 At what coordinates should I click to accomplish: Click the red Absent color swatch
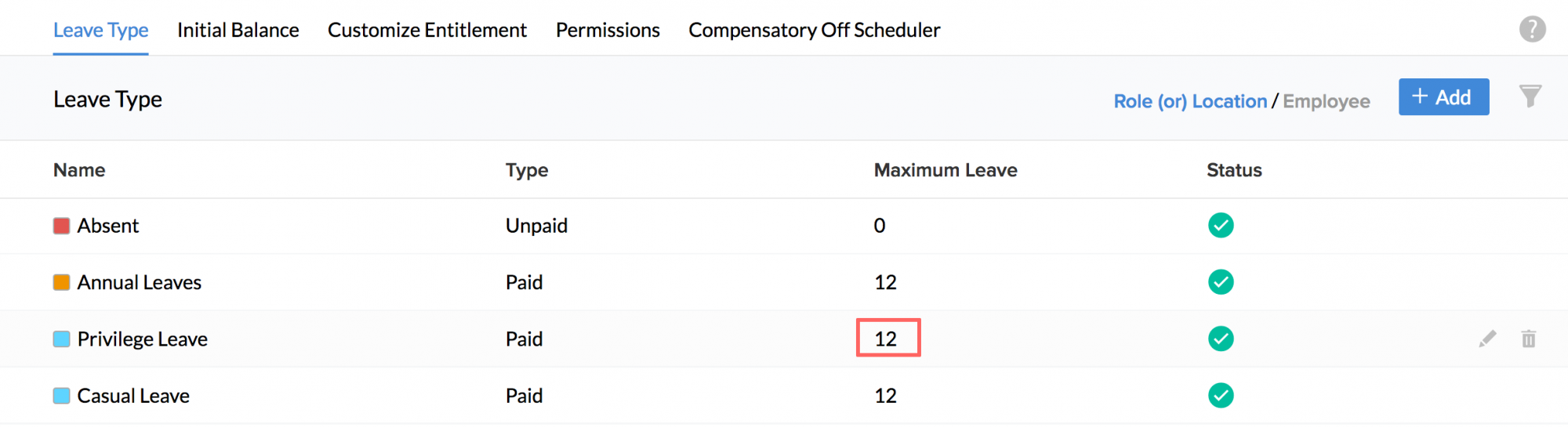(61, 226)
